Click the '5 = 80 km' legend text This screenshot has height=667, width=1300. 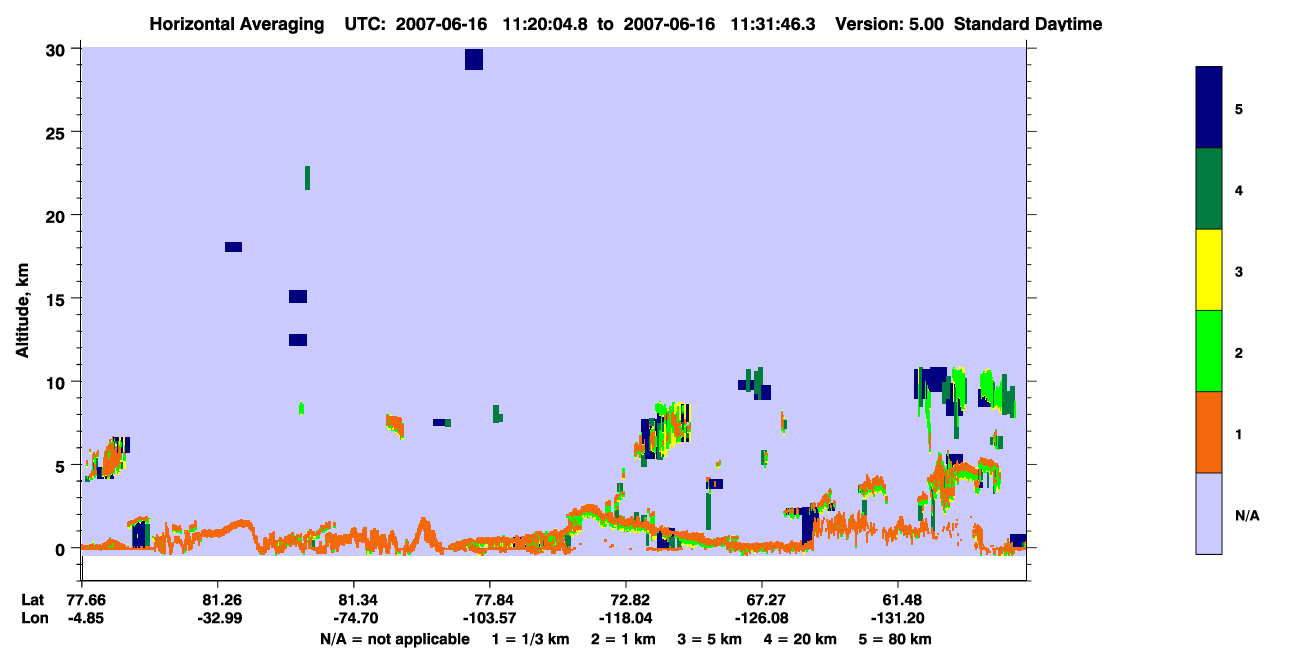(x=896, y=639)
